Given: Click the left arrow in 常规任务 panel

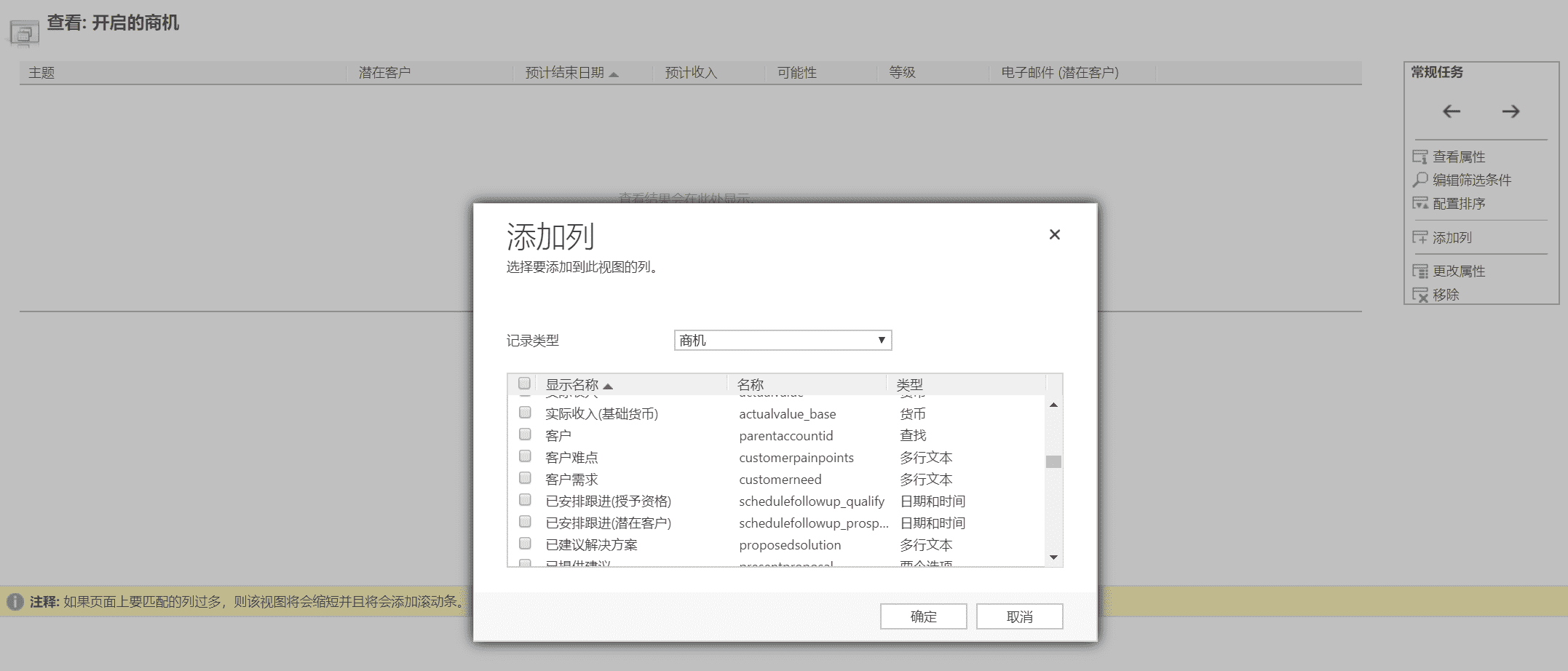Looking at the screenshot, I should [1452, 111].
